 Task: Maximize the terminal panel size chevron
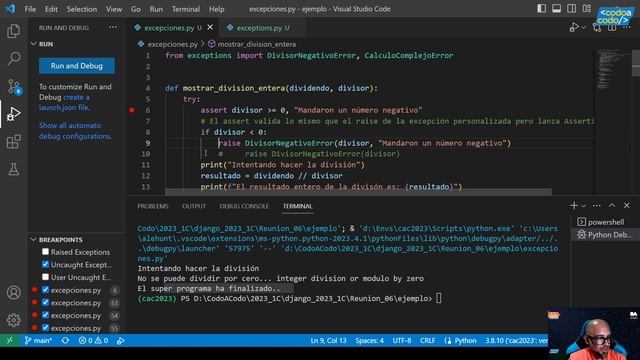(612, 206)
